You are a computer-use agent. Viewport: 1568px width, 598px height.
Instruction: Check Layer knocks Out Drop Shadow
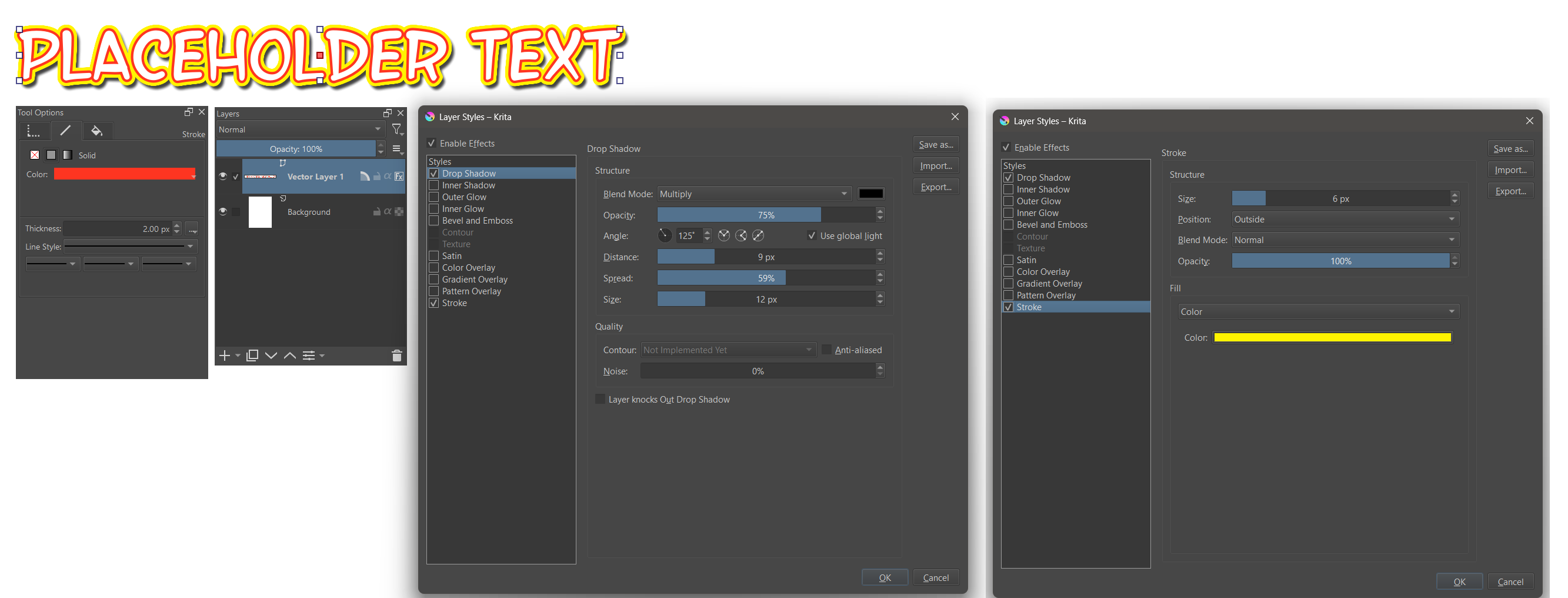[600, 399]
